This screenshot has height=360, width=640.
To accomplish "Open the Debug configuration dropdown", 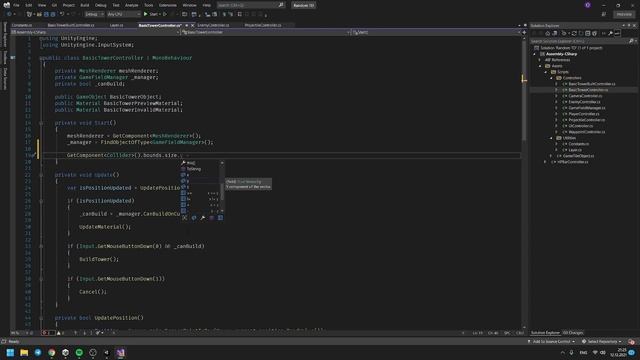I will [x=94, y=14].
